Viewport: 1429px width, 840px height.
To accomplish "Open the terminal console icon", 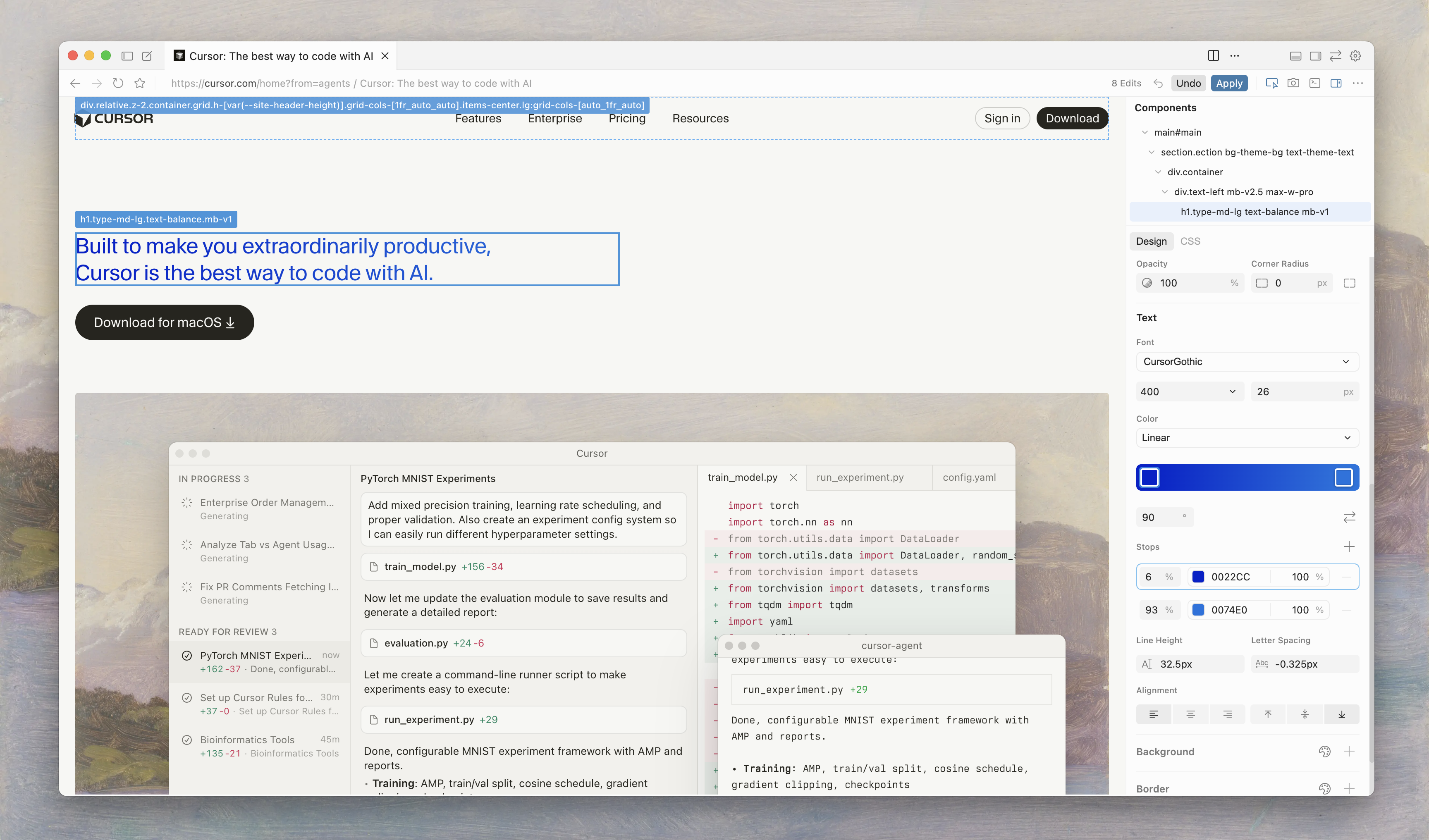I will (1315, 83).
